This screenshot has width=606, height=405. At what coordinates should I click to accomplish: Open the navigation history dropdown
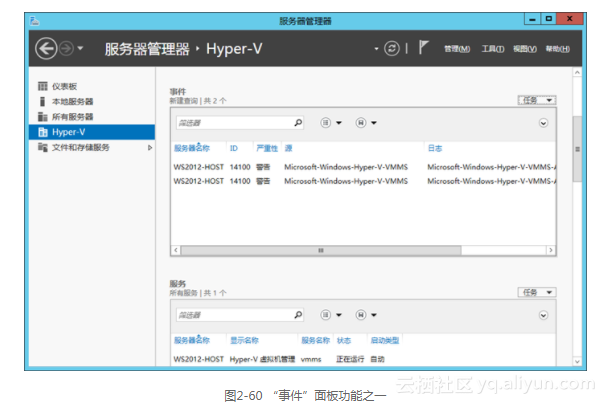(80, 49)
